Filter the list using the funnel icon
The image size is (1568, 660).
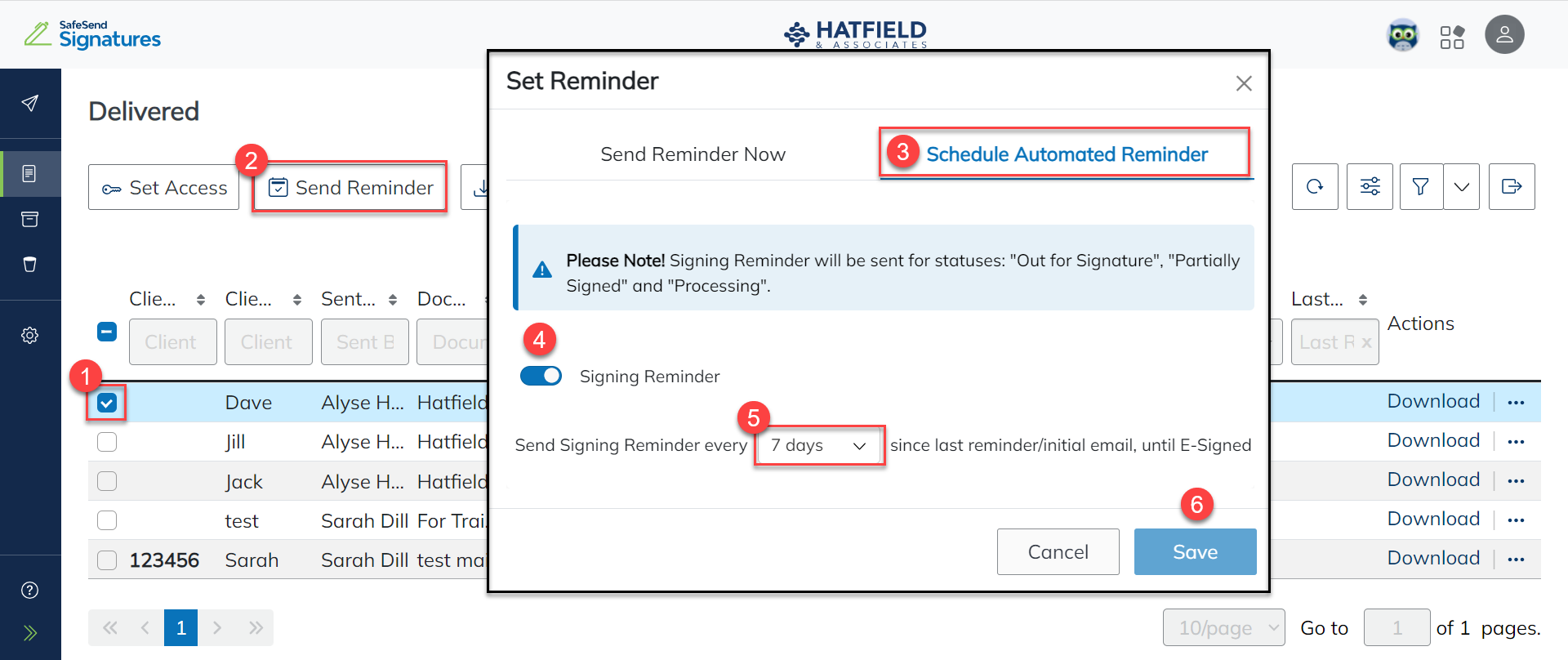[1421, 186]
